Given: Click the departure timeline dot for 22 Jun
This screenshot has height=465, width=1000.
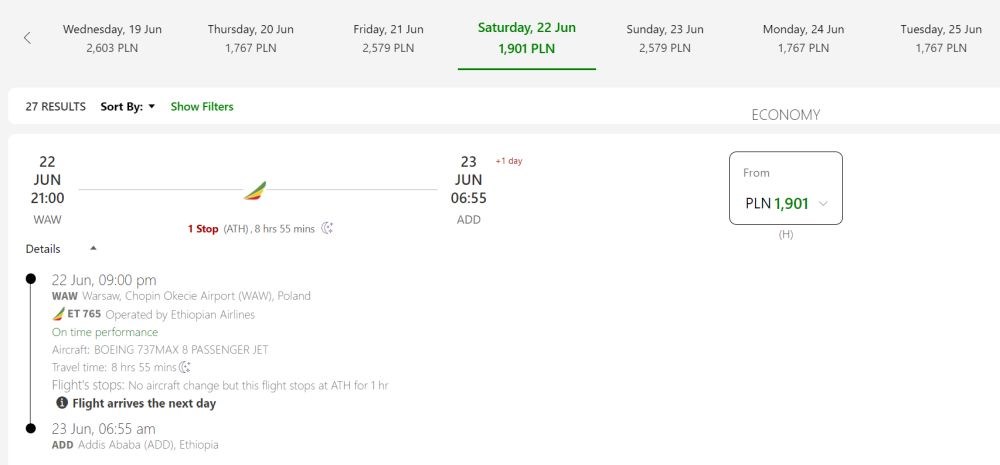Looking at the screenshot, I should (x=31, y=279).
